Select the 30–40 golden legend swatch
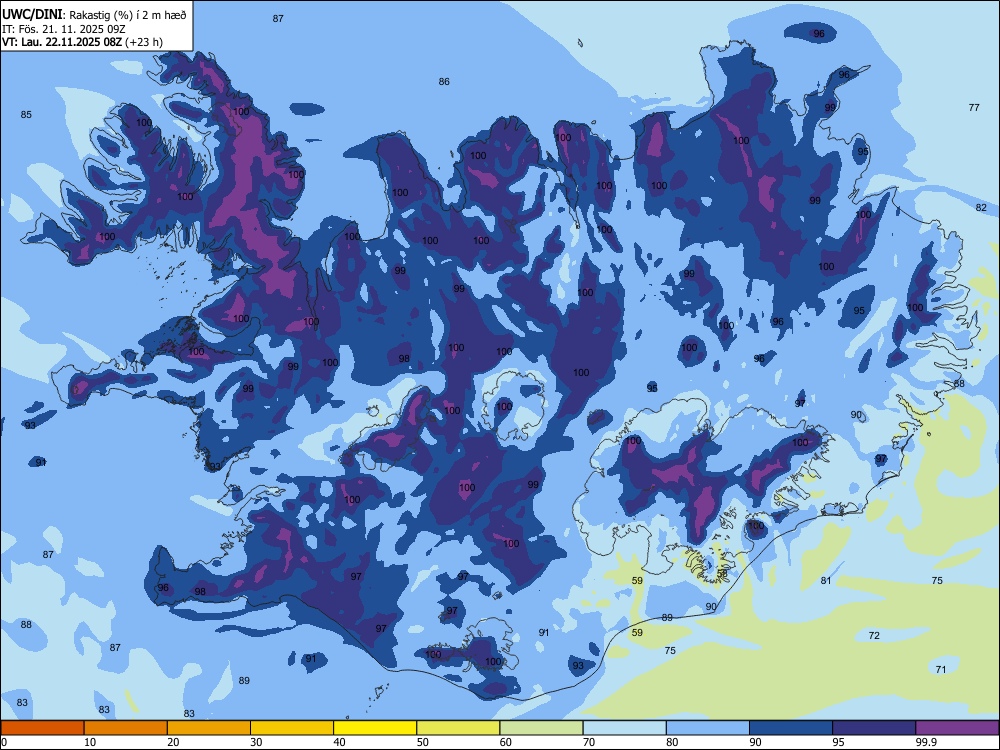1000x750 pixels. (x=292, y=728)
